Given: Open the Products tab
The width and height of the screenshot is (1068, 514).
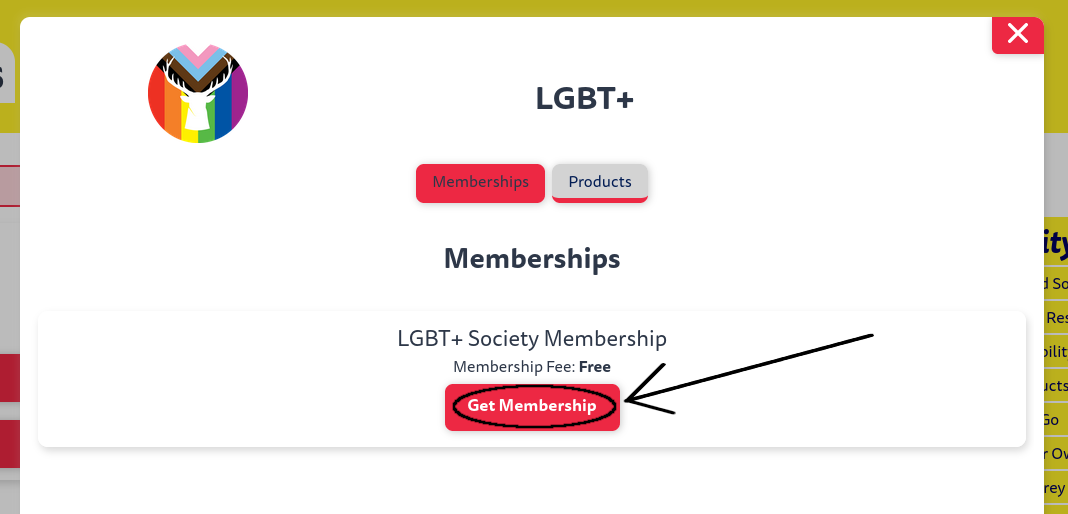Looking at the screenshot, I should (x=600, y=182).
